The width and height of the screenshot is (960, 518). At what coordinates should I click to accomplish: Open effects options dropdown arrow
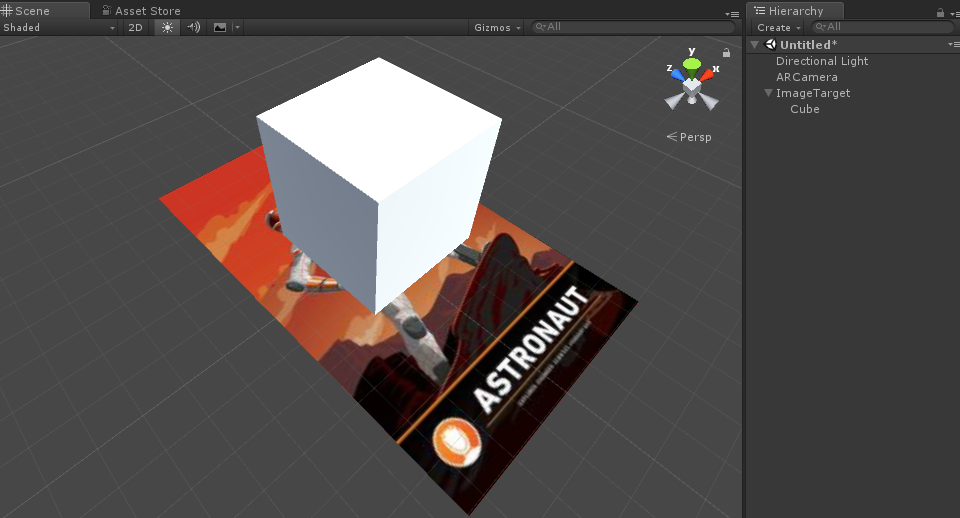[x=238, y=27]
